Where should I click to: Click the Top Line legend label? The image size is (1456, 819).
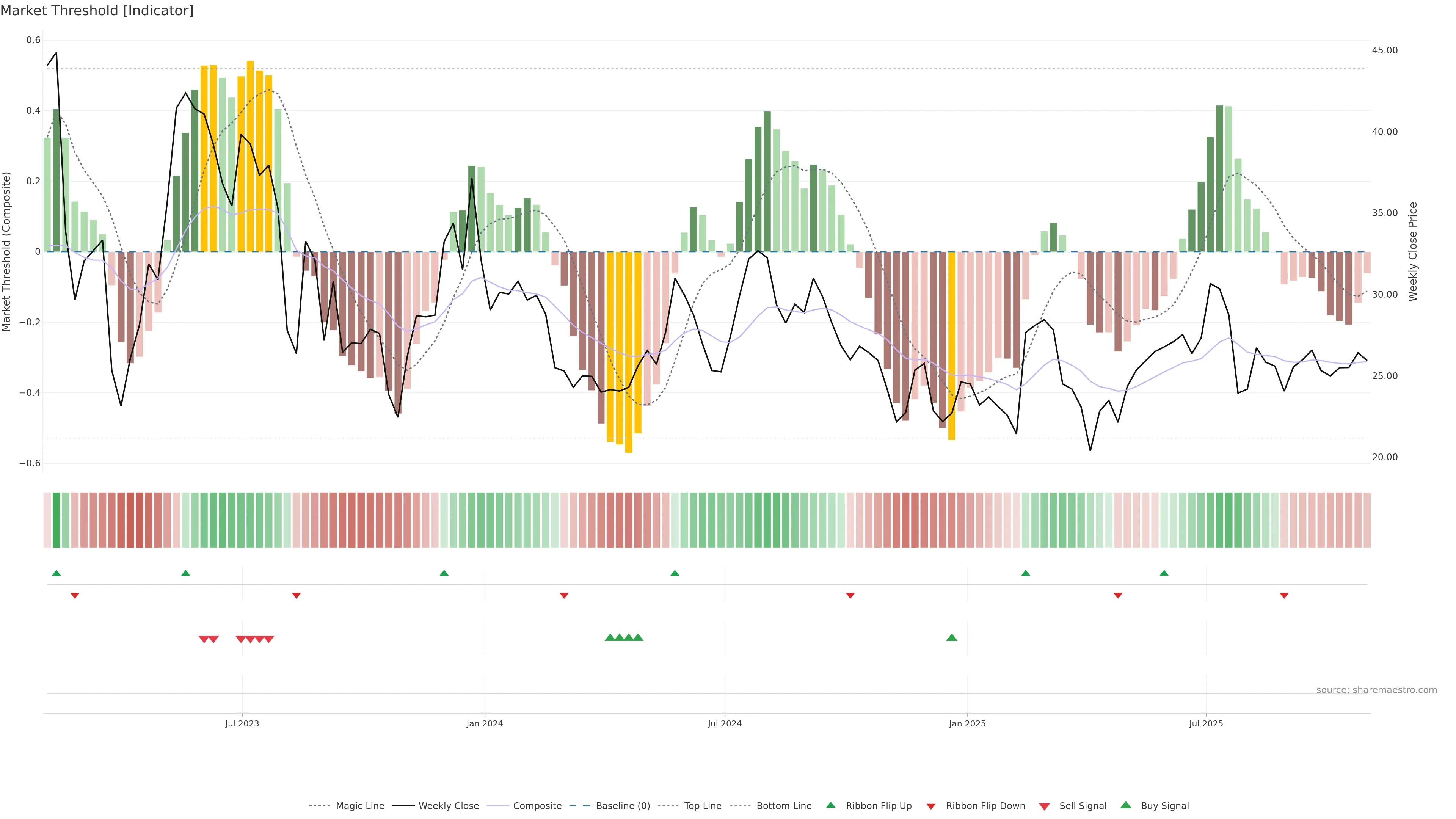click(703, 806)
